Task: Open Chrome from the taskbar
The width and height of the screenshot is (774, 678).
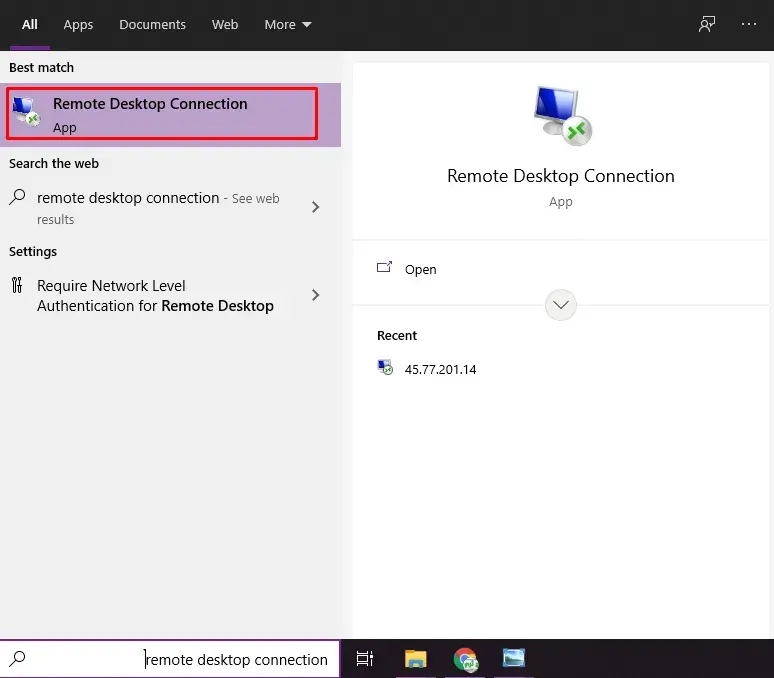Action: click(x=465, y=658)
